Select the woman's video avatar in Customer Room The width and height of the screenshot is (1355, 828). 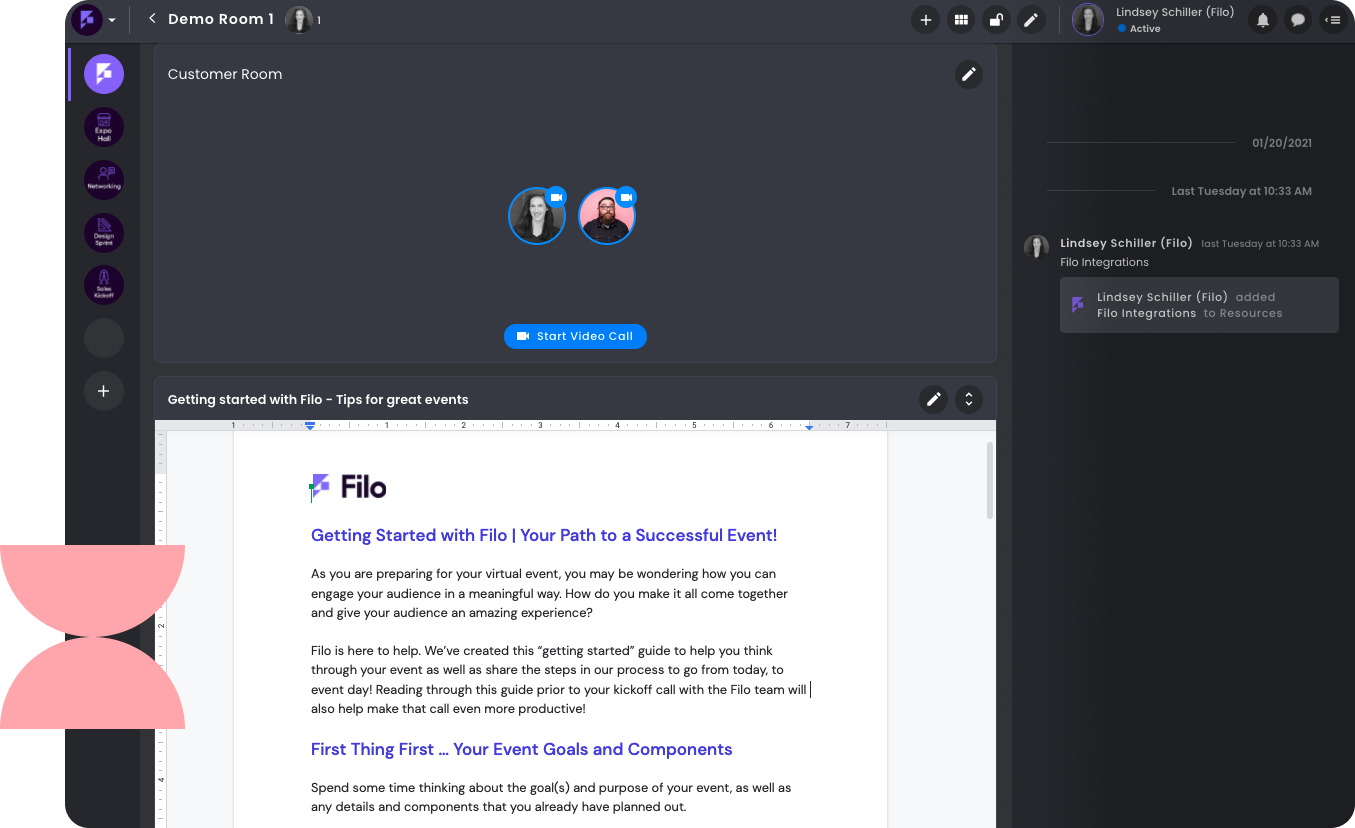pyautogui.click(x=537, y=216)
